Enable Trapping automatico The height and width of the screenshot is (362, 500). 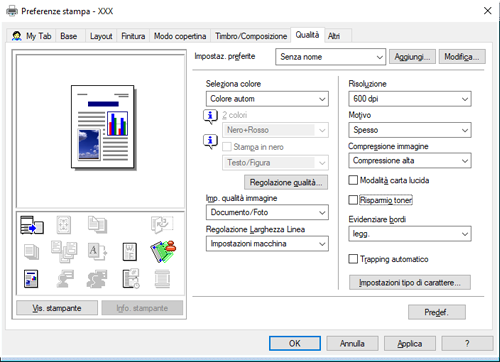353,259
